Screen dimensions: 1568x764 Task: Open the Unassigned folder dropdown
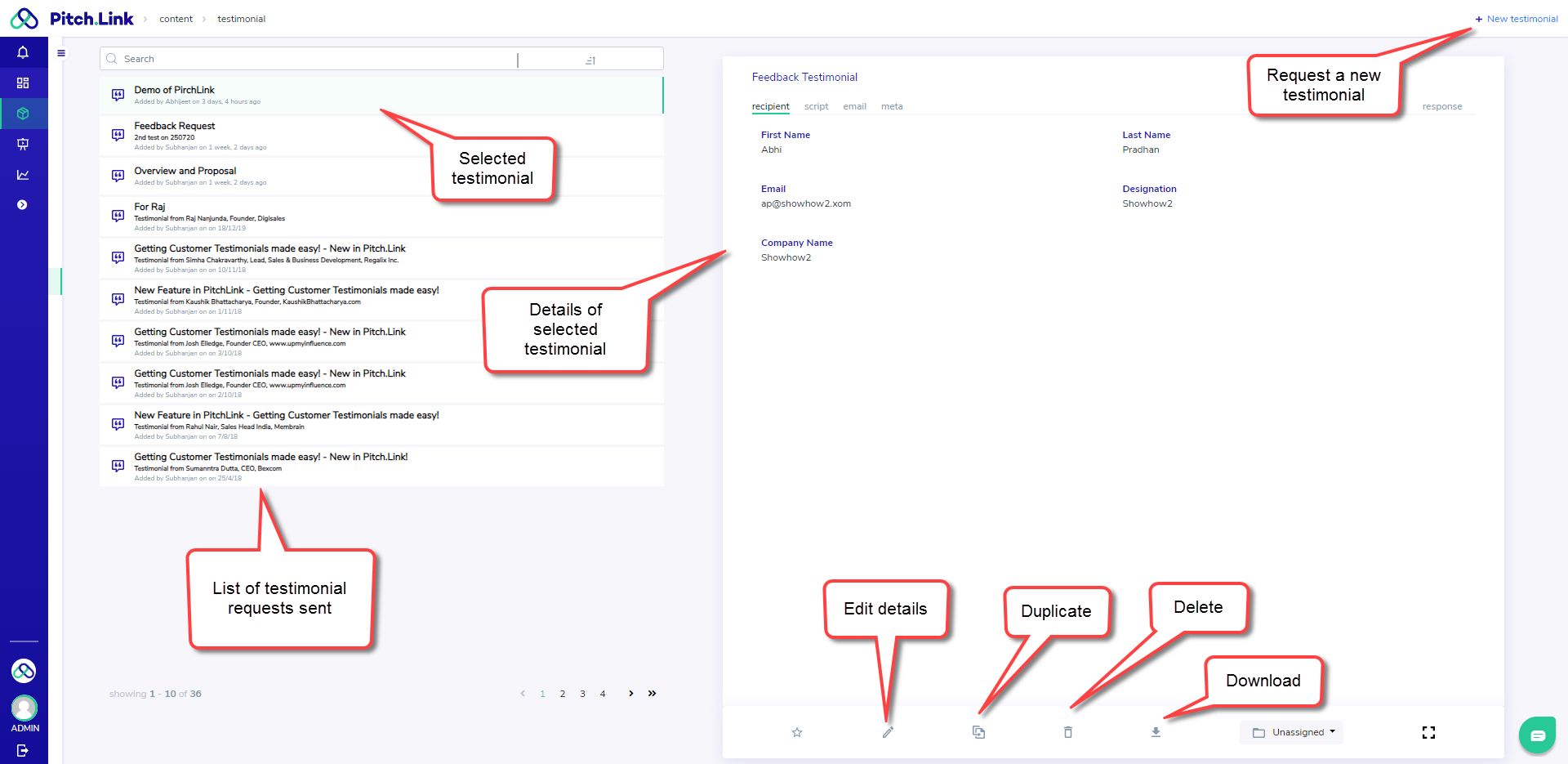point(1294,733)
